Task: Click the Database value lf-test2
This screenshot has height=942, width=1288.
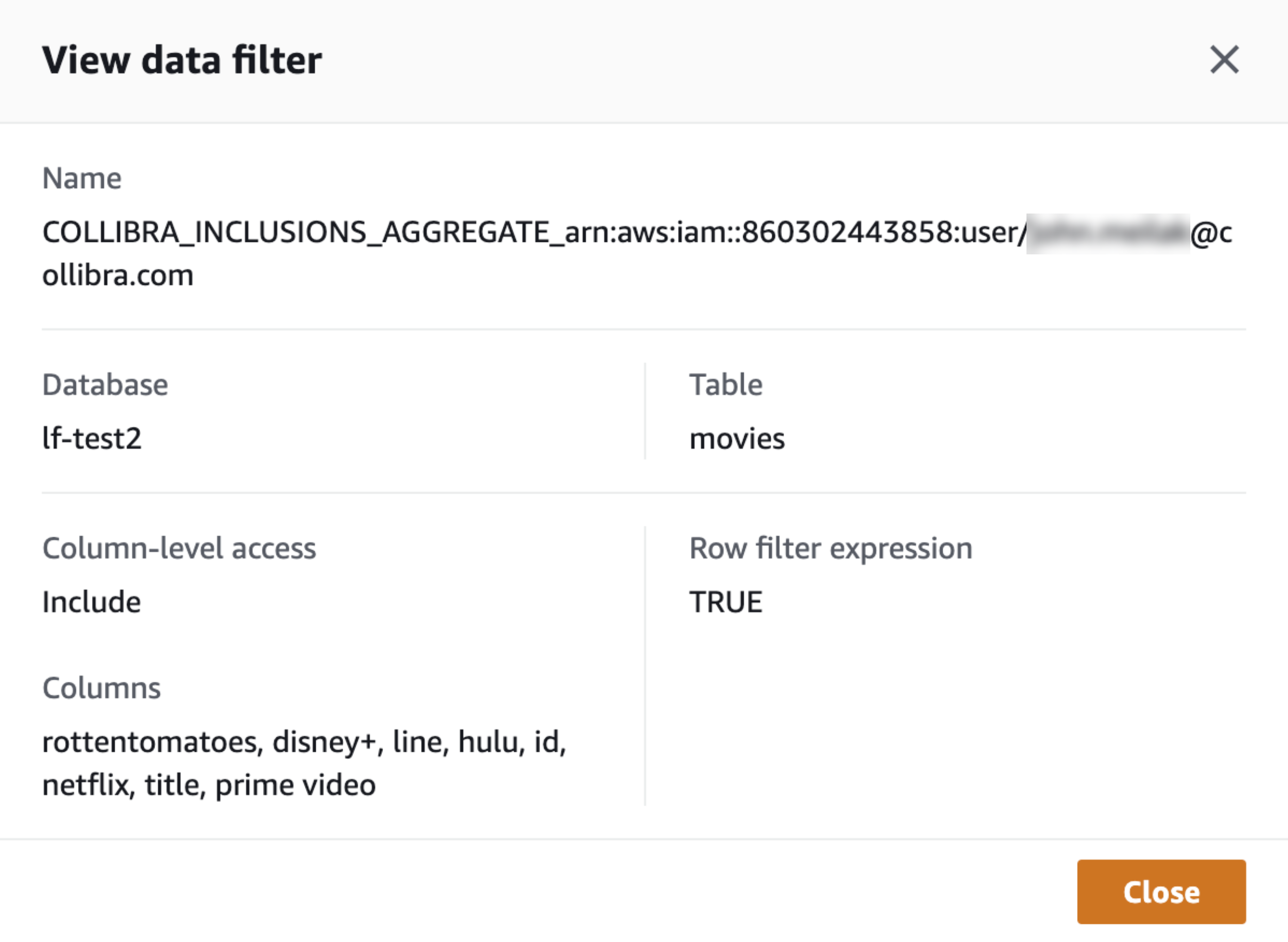Action: point(93,439)
